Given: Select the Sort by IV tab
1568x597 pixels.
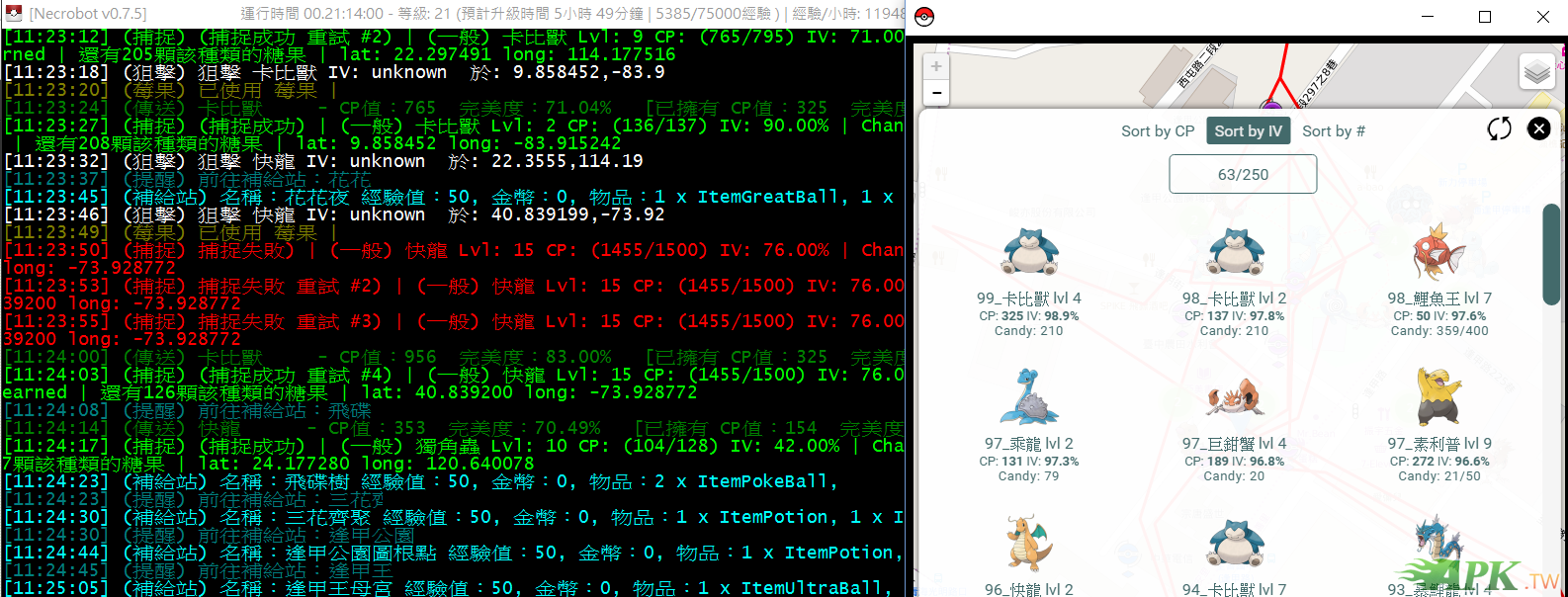Looking at the screenshot, I should [1249, 131].
